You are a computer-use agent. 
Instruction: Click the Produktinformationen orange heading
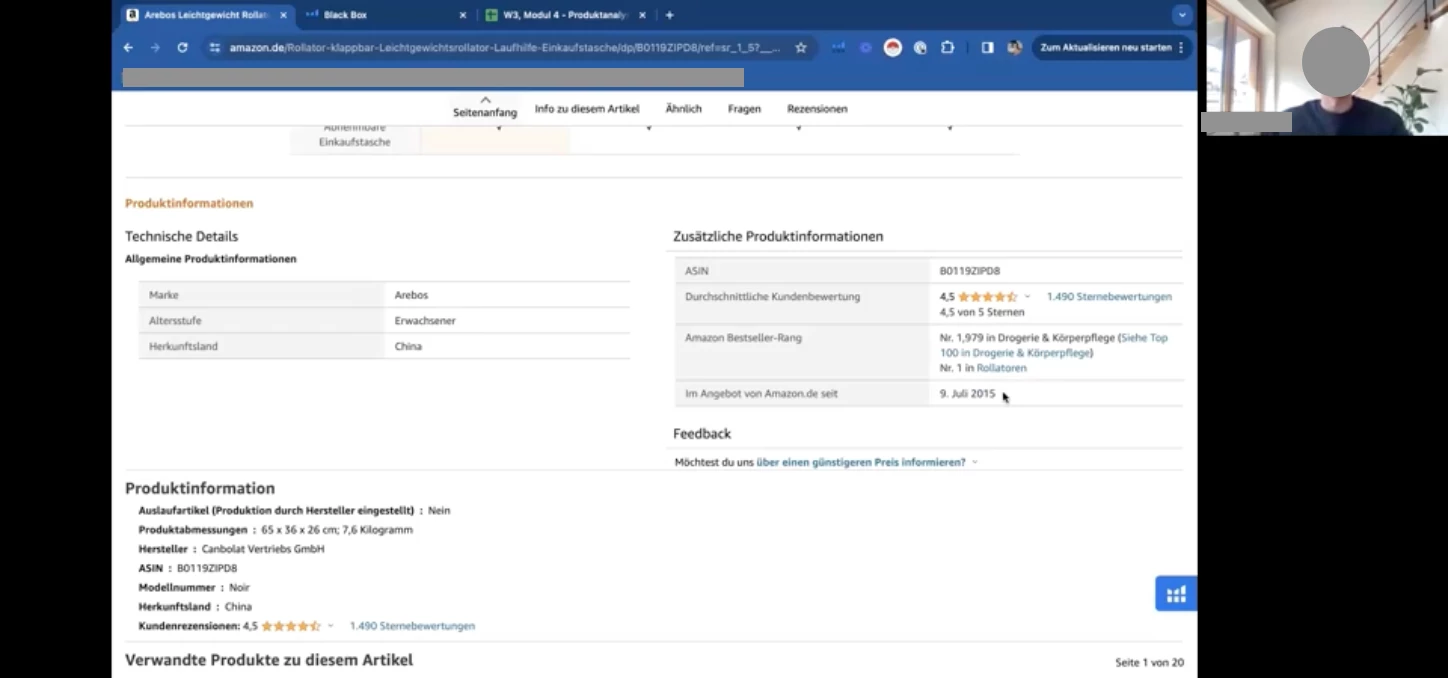click(x=189, y=203)
